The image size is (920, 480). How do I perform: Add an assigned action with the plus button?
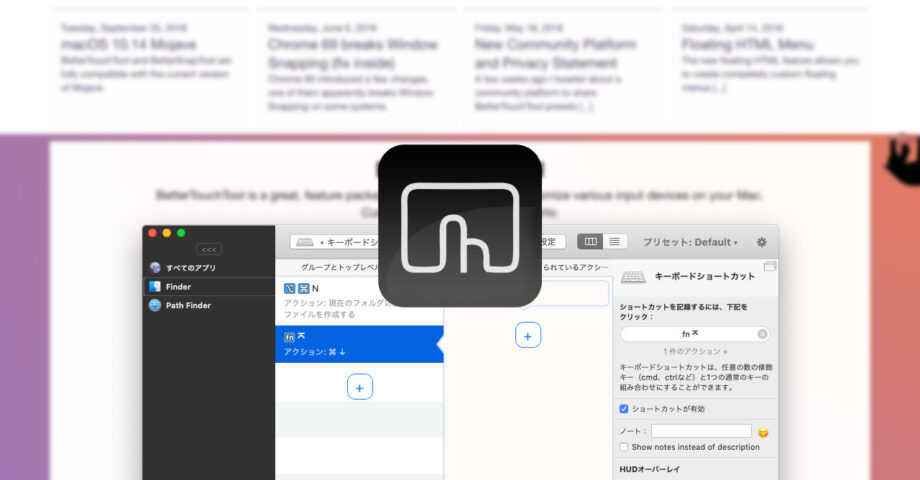528,336
